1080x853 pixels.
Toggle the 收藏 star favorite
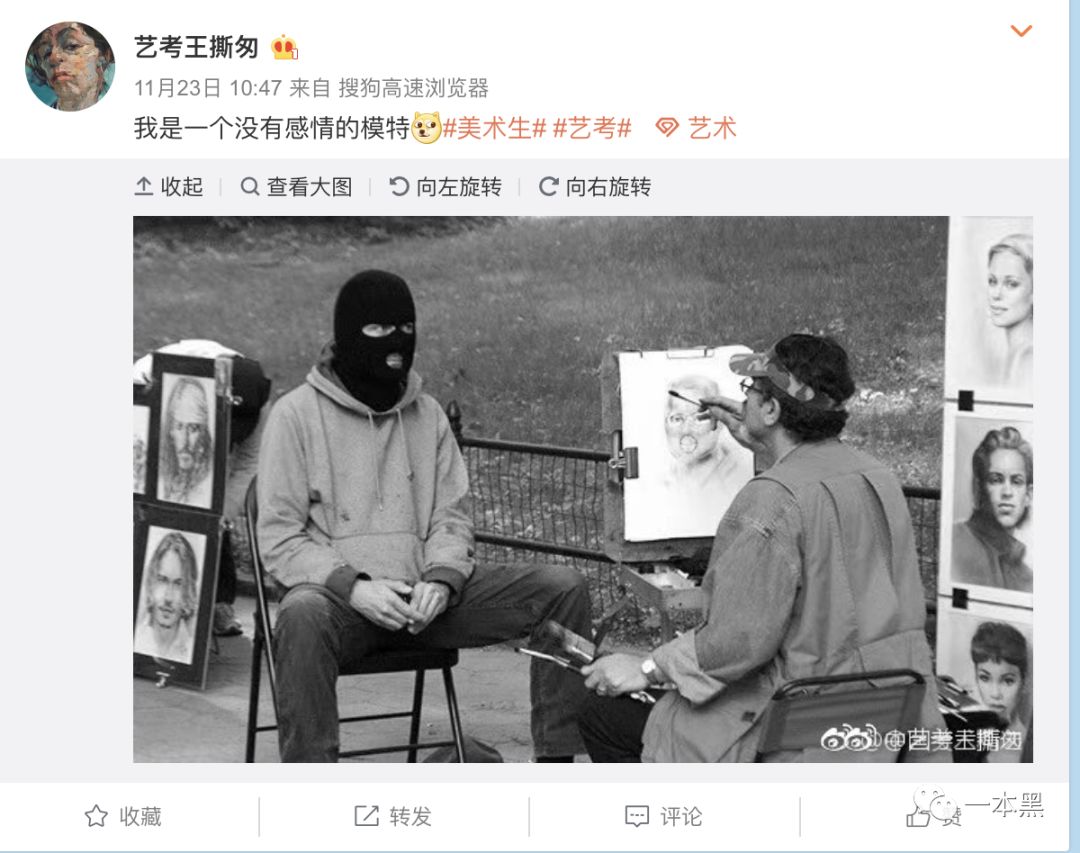point(123,816)
